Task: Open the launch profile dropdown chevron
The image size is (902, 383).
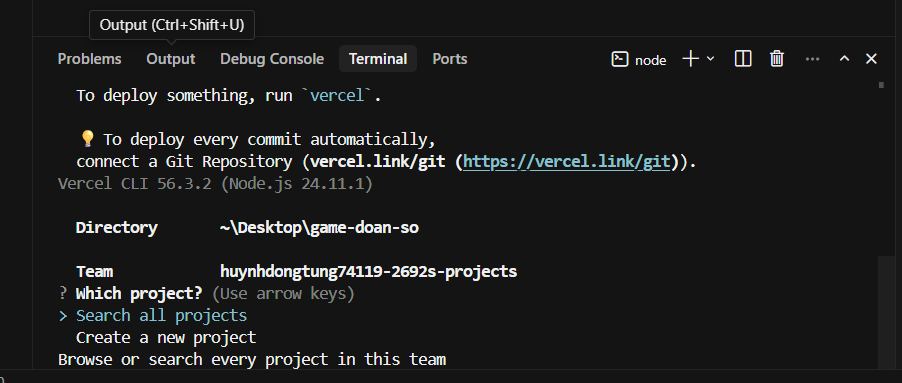Action: pyautogui.click(x=710, y=59)
